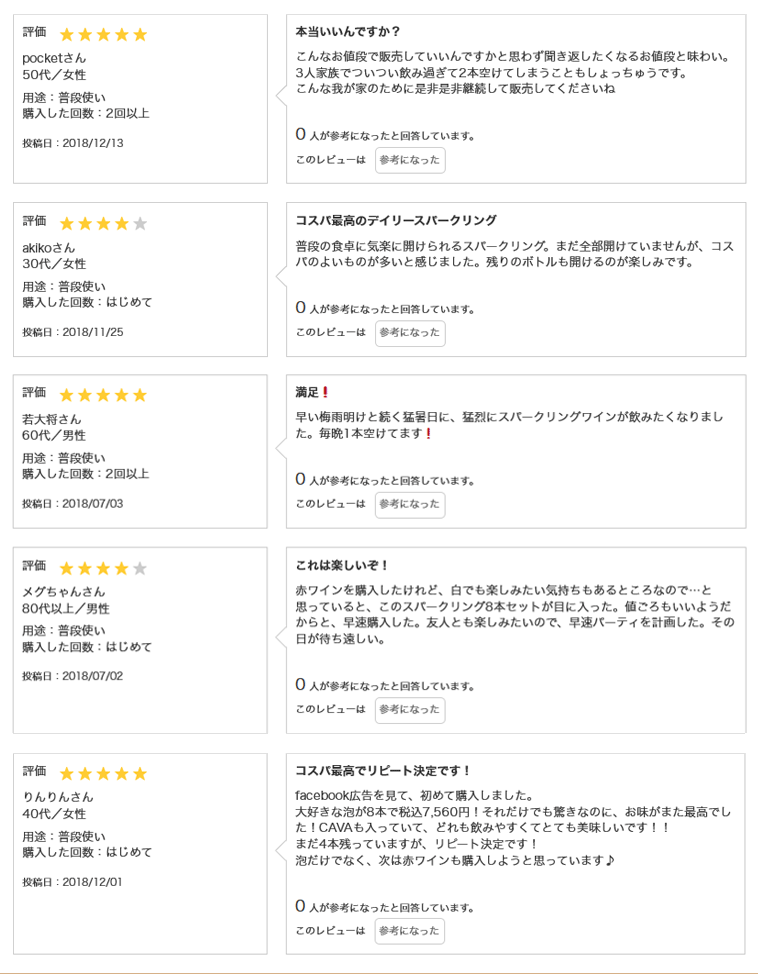Click the red exclamation mark beside 満足
The image size is (758, 974).
[325, 392]
